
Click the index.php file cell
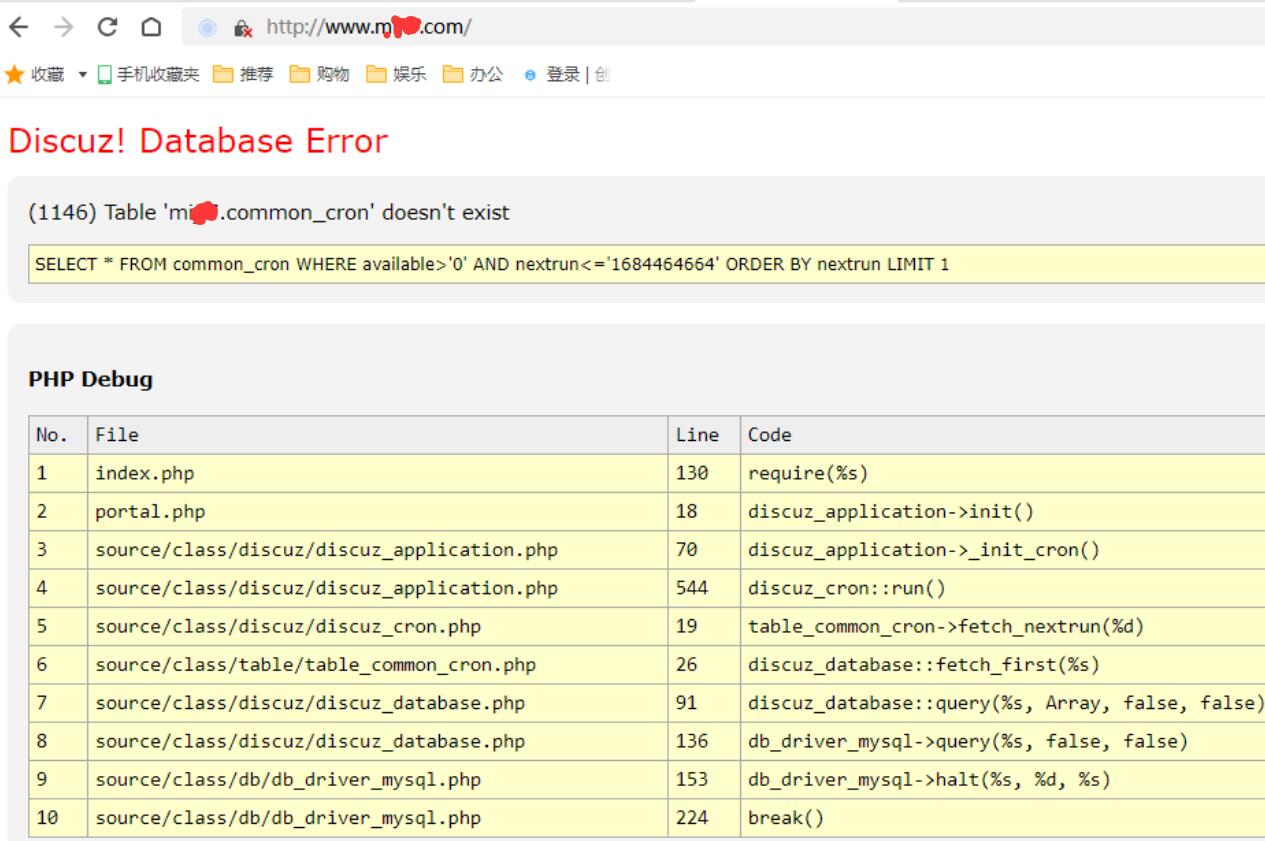(378, 473)
